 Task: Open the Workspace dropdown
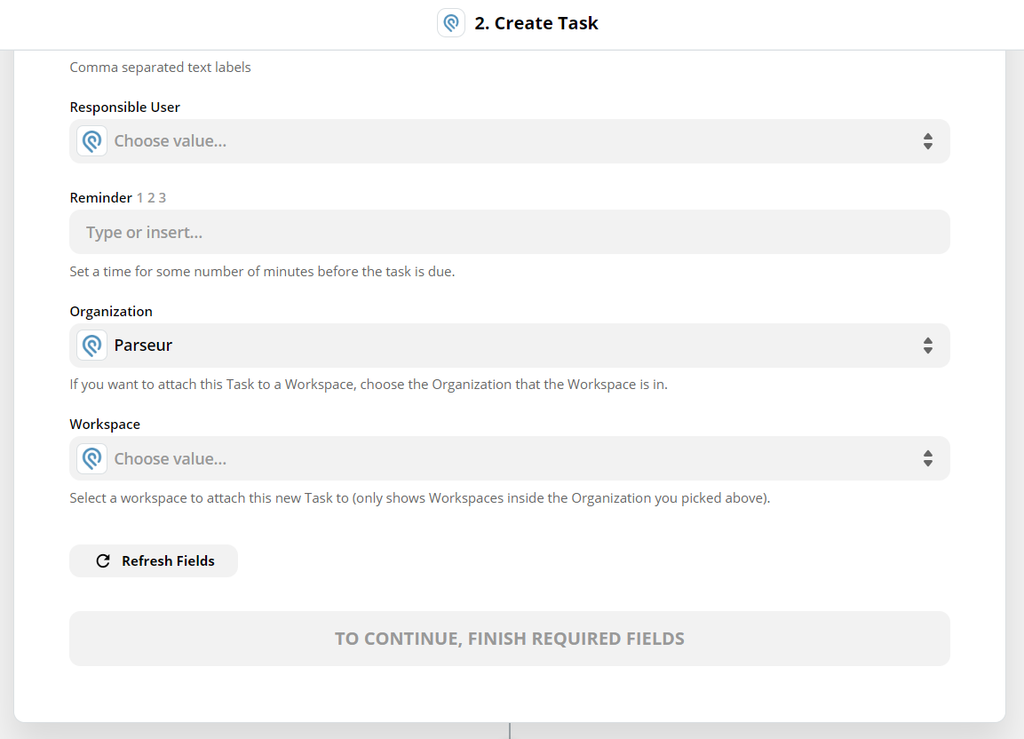pos(500,458)
